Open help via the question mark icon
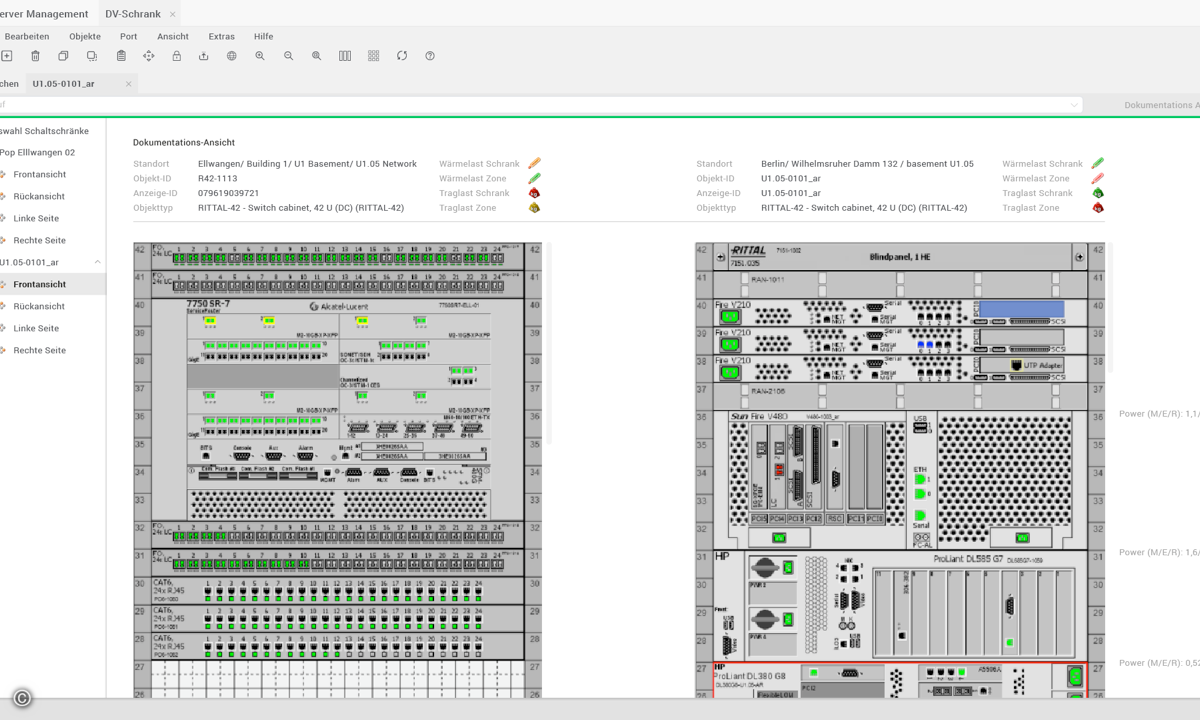 [x=430, y=56]
